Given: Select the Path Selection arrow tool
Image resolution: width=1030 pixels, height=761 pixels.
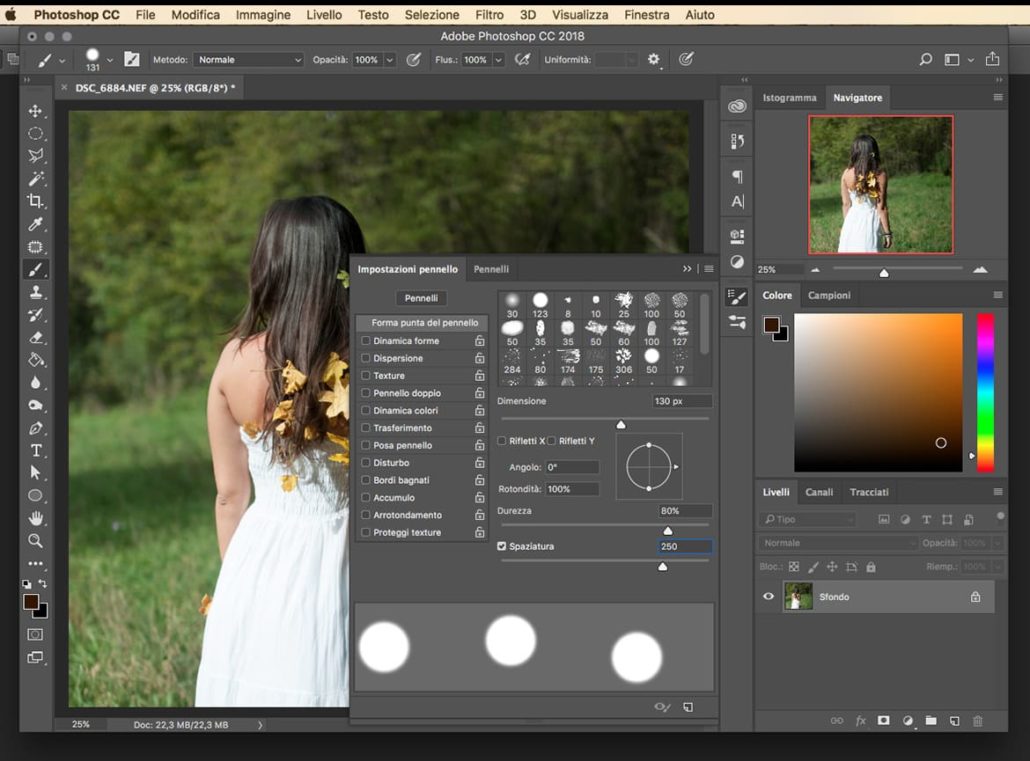Looking at the screenshot, I should 35,473.
